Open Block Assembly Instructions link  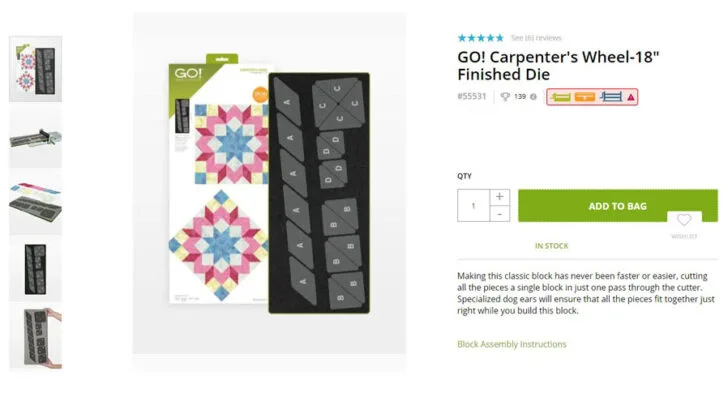tap(512, 344)
